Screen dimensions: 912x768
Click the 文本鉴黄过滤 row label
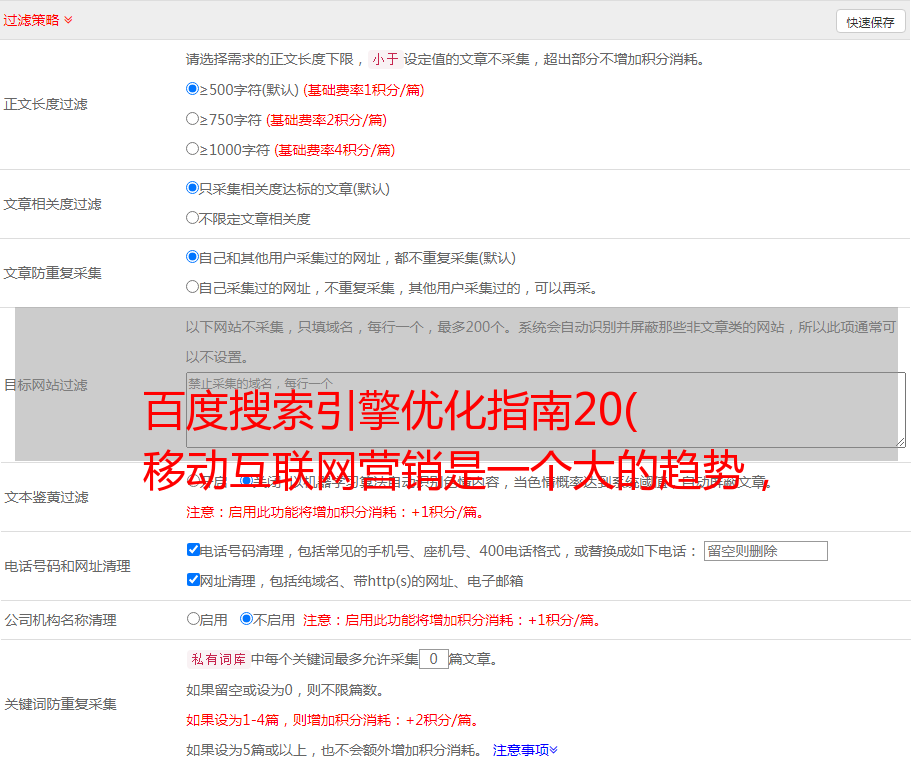(x=47, y=497)
